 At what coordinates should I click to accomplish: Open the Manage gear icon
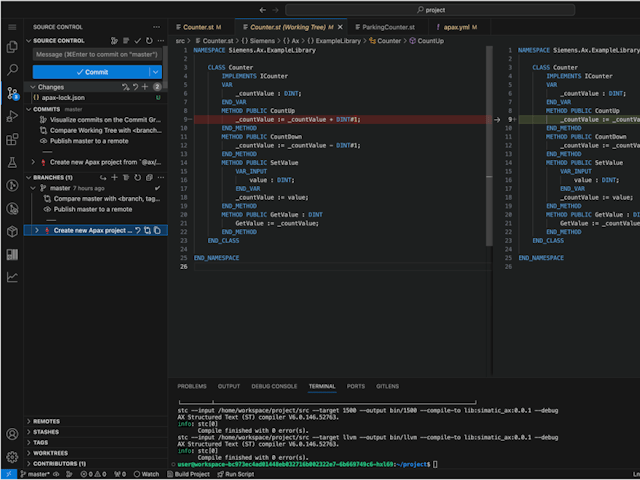coord(12,457)
